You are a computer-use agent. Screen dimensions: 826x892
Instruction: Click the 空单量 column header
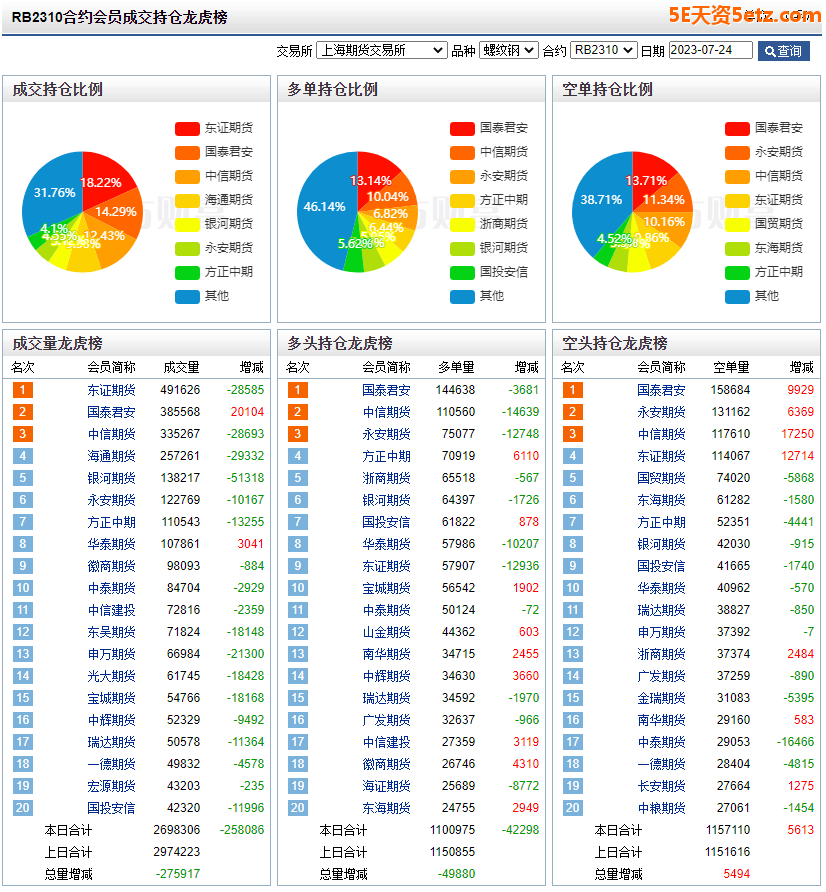[732, 367]
